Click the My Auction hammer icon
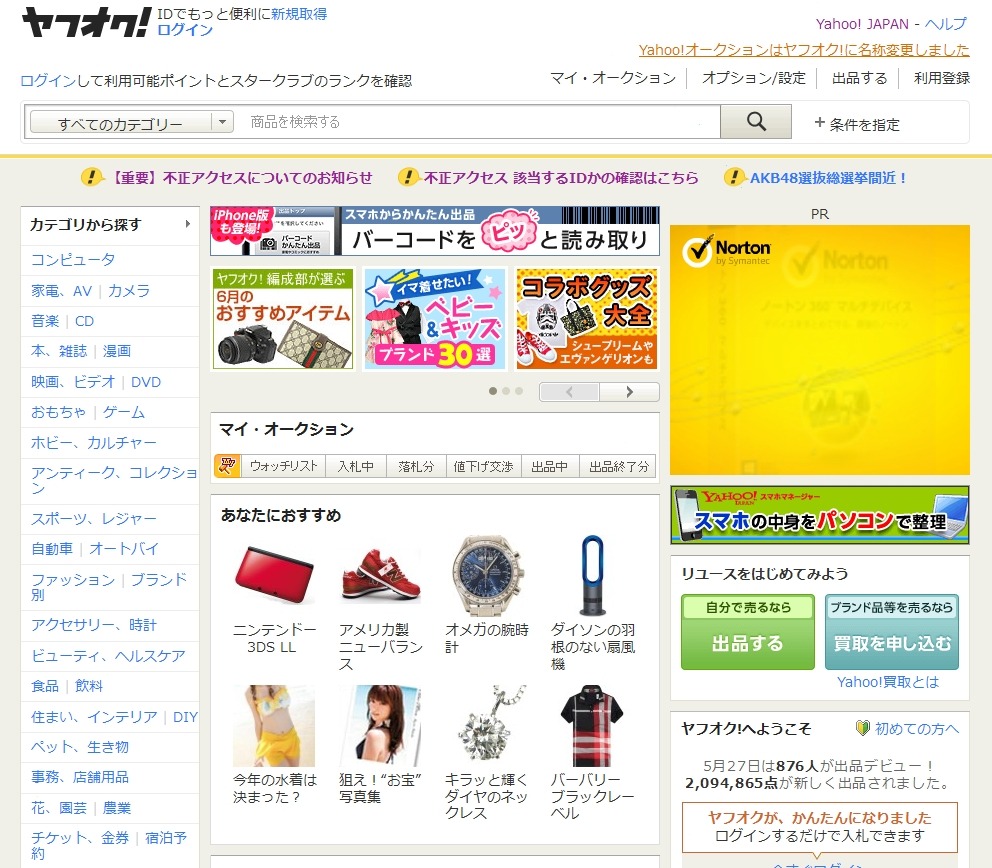 pos(227,466)
